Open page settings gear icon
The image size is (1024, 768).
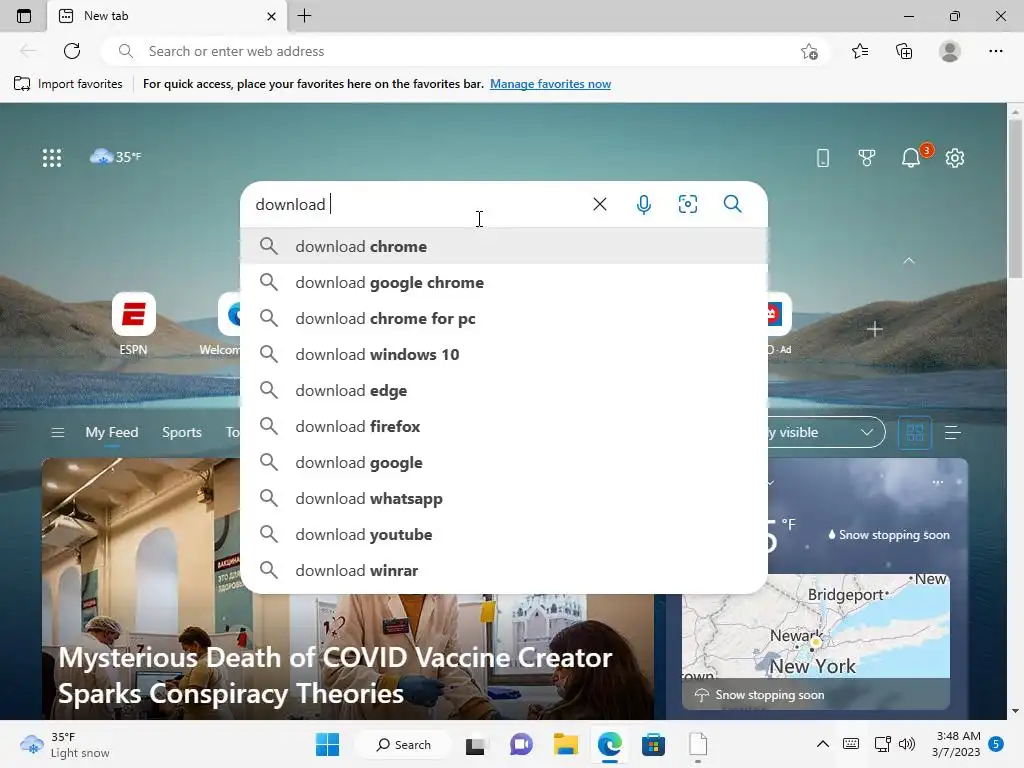point(955,157)
